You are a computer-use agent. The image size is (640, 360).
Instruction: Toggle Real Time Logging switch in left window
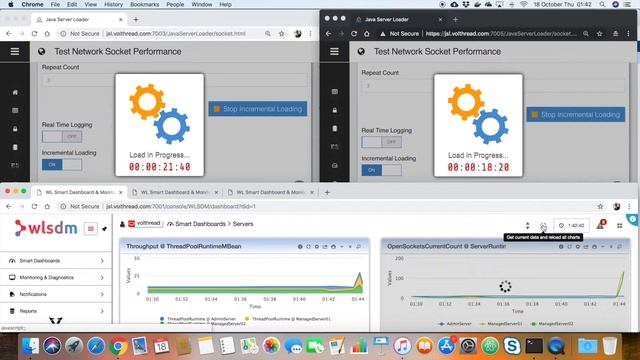pos(62,137)
